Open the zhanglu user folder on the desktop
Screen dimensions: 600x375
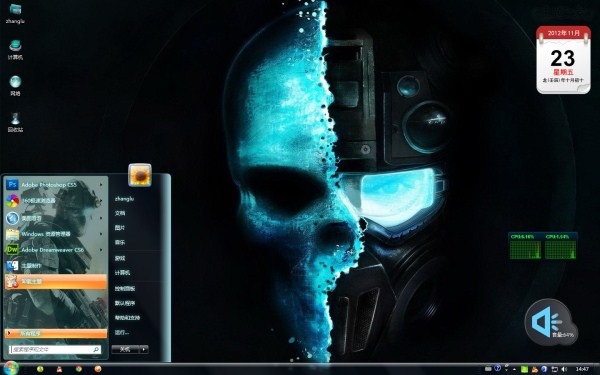[x=15, y=13]
